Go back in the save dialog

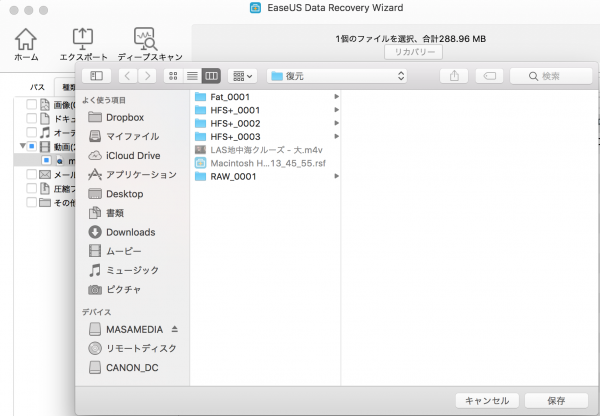[127, 76]
